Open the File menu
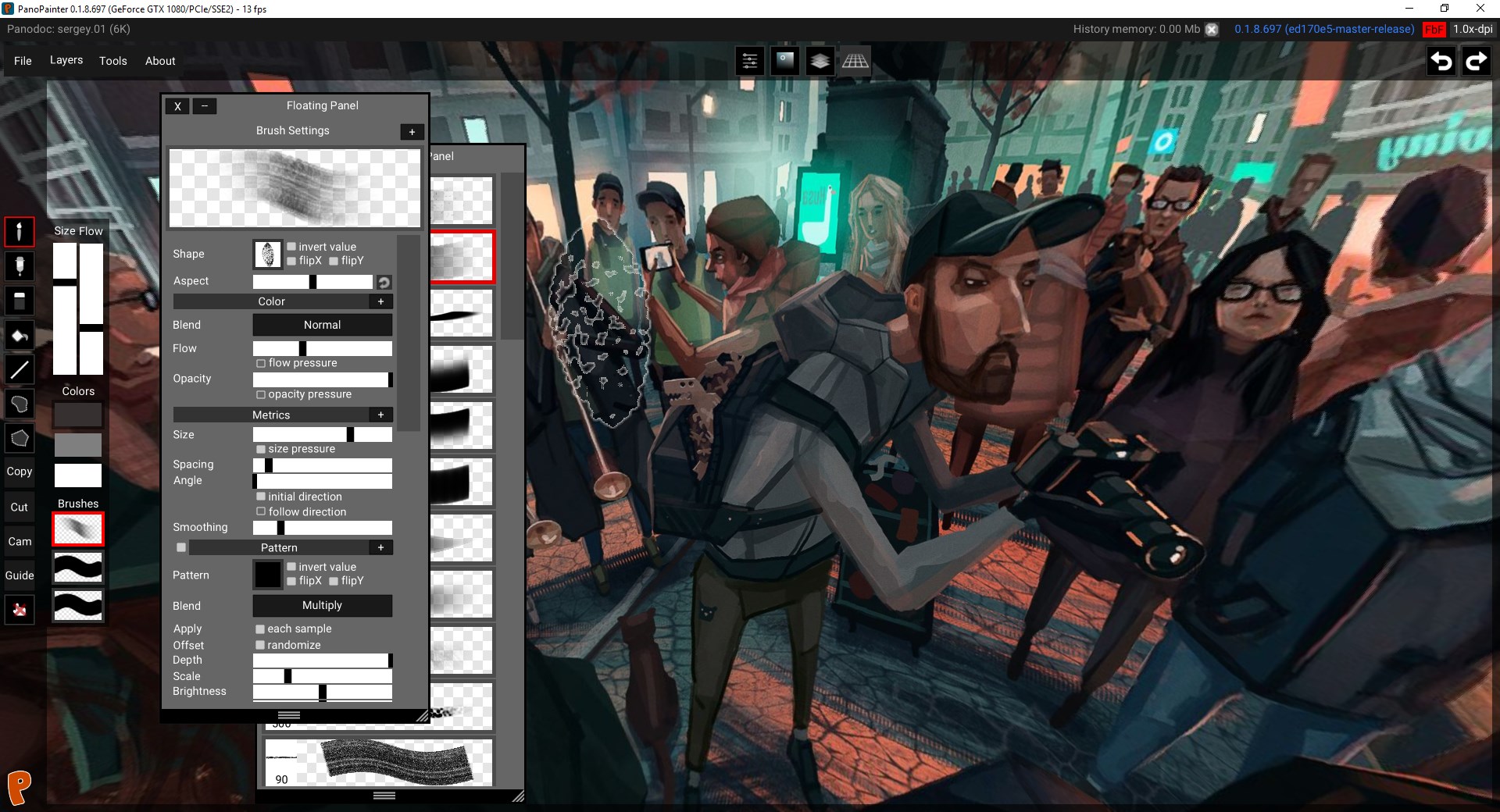This screenshot has width=1500, height=812. pyautogui.click(x=23, y=61)
